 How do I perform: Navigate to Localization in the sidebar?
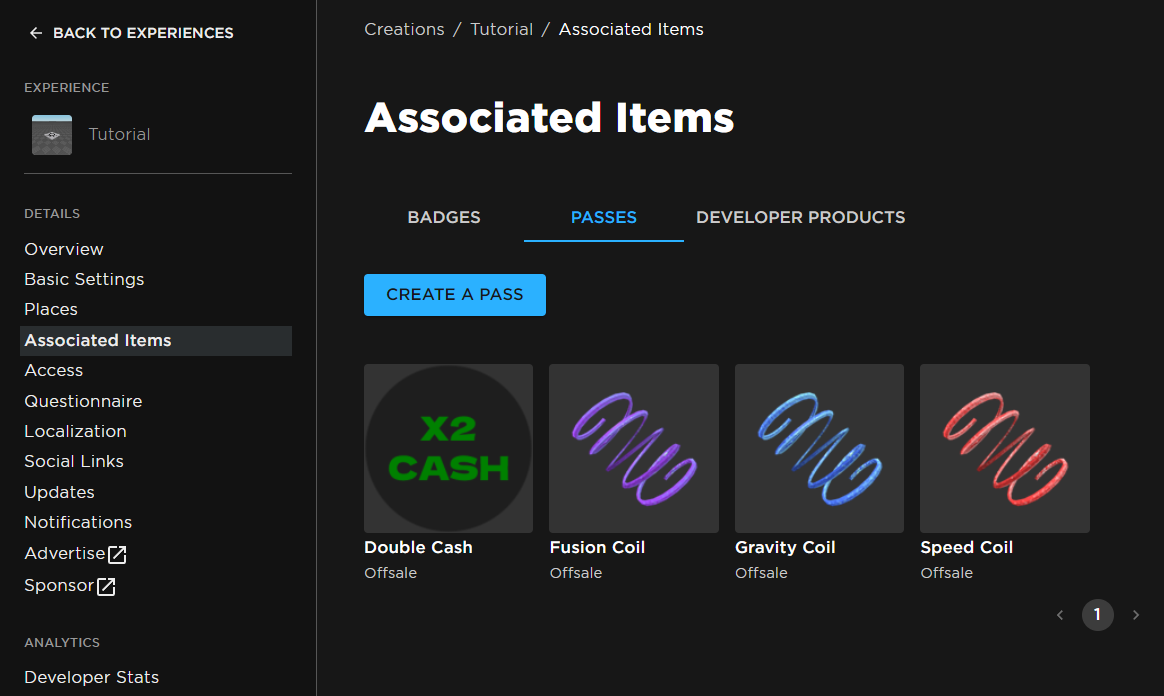tap(75, 431)
